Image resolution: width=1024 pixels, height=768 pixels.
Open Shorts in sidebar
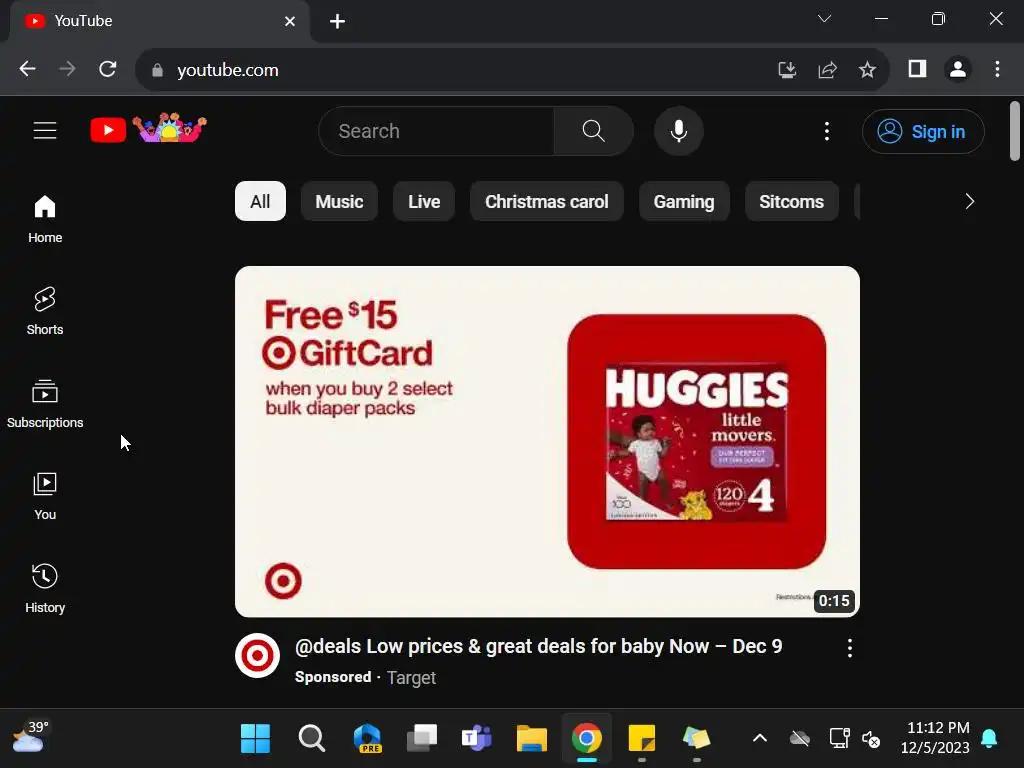pyautogui.click(x=45, y=312)
